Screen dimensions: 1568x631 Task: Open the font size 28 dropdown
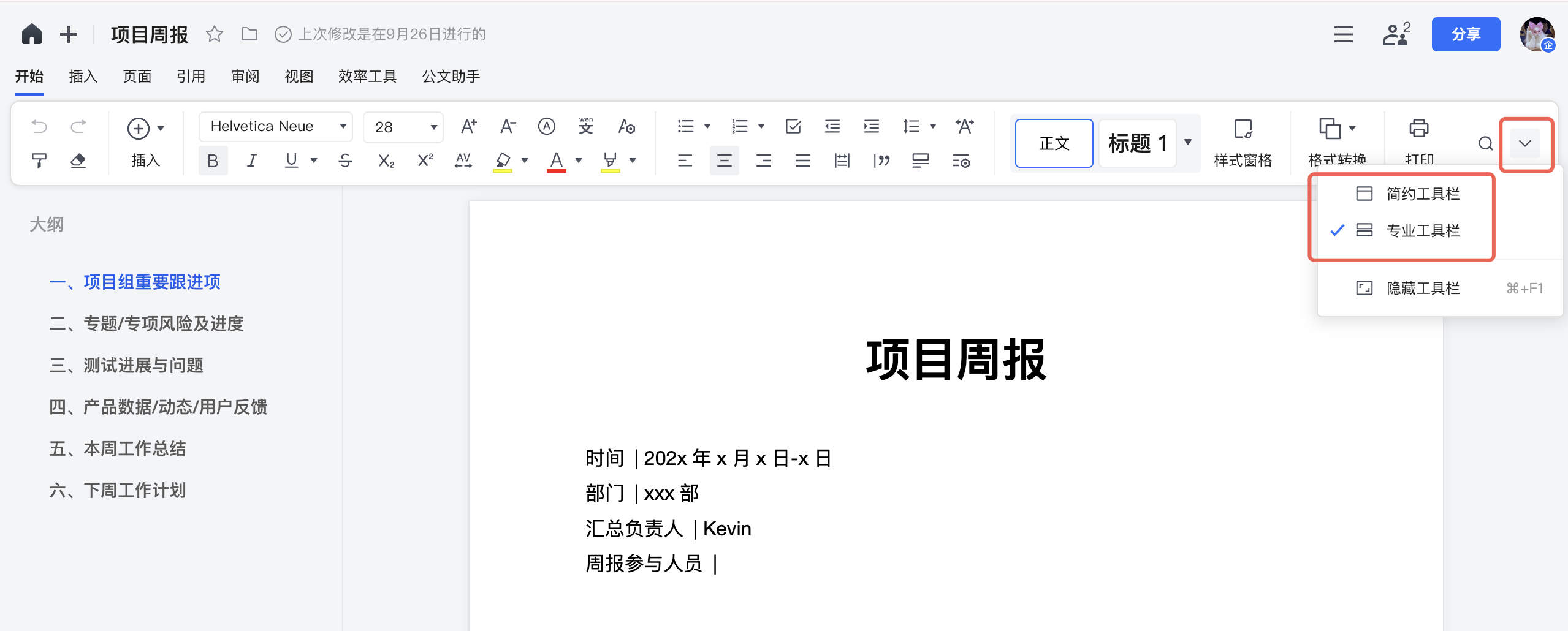click(x=403, y=127)
